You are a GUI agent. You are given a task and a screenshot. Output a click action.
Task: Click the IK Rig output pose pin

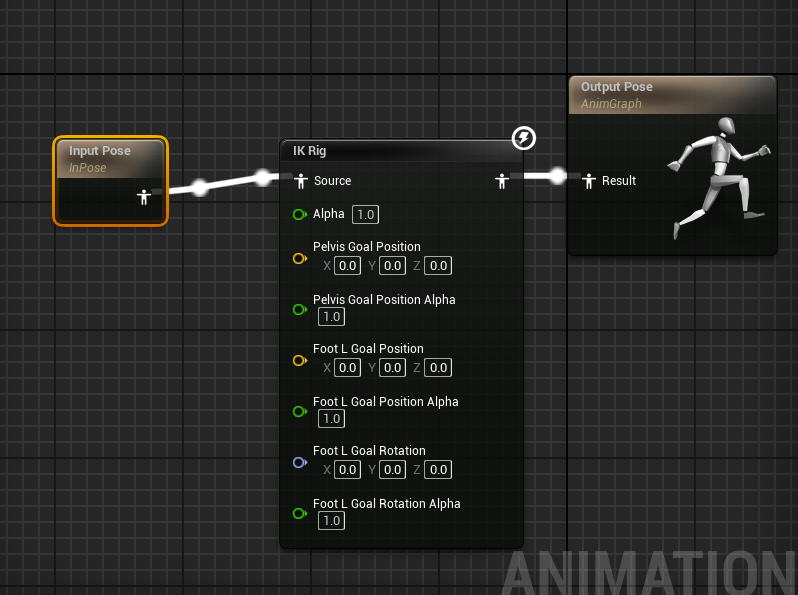502,181
